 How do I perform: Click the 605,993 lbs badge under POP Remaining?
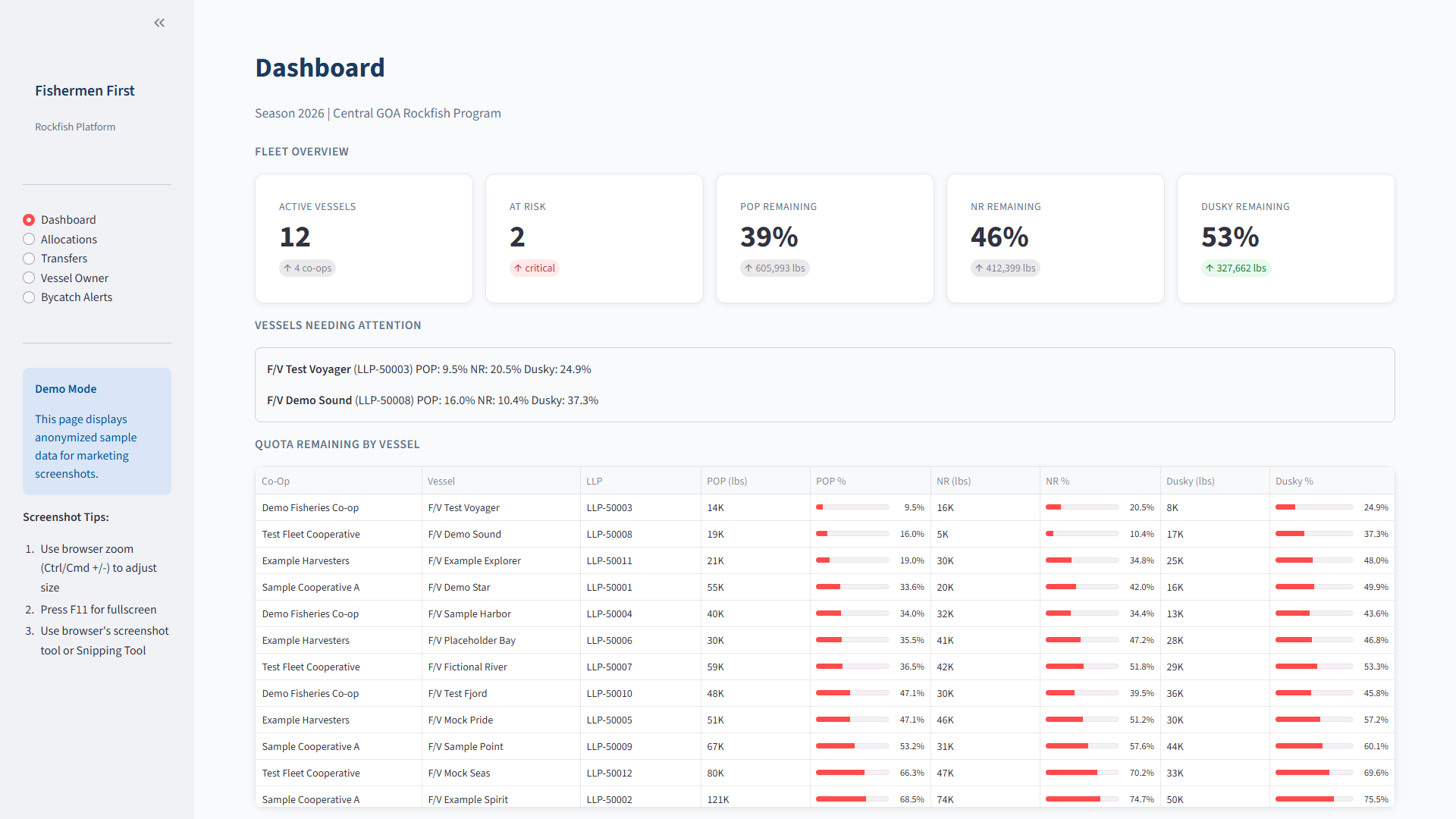click(774, 268)
